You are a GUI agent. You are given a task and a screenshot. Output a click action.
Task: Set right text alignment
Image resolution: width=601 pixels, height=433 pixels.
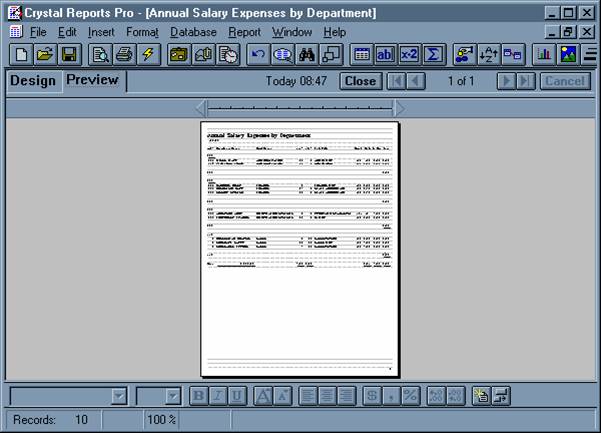point(346,396)
